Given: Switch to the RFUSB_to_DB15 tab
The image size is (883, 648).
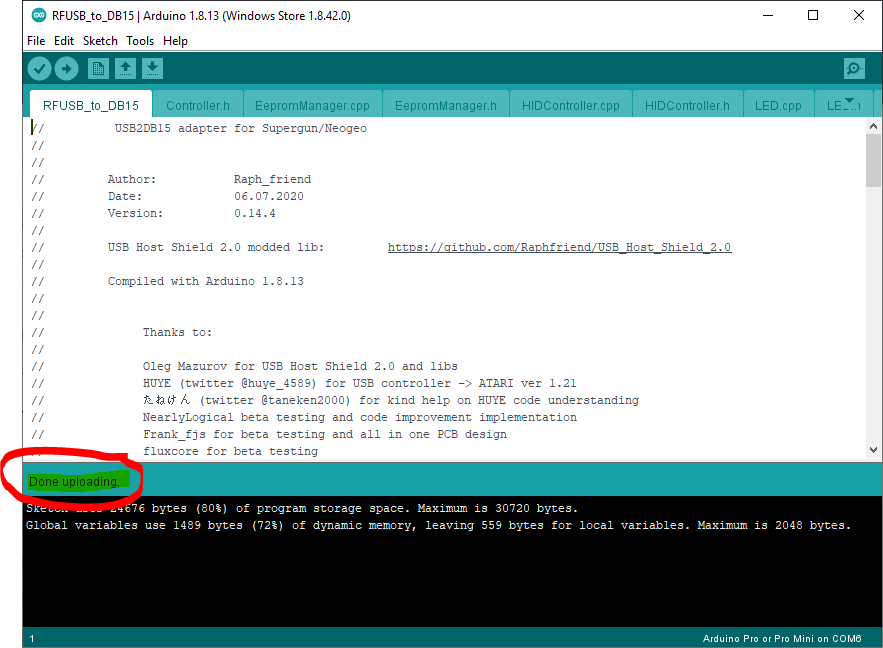Looking at the screenshot, I should (91, 105).
